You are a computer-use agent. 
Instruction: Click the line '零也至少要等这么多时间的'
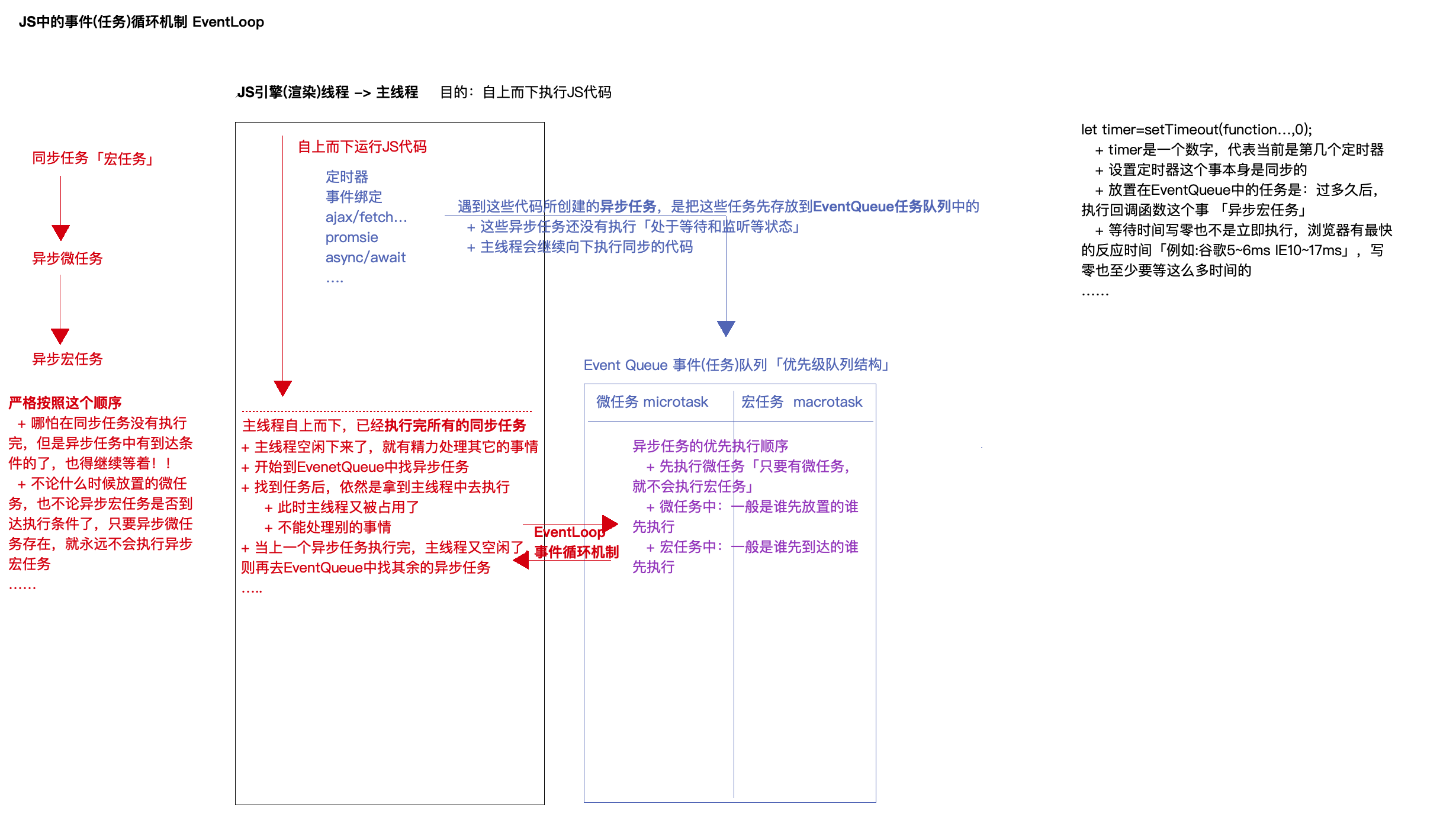coord(1166,270)
